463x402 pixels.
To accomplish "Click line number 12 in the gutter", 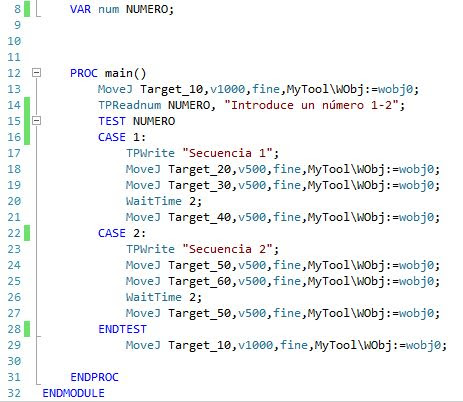I will (14, 73).
